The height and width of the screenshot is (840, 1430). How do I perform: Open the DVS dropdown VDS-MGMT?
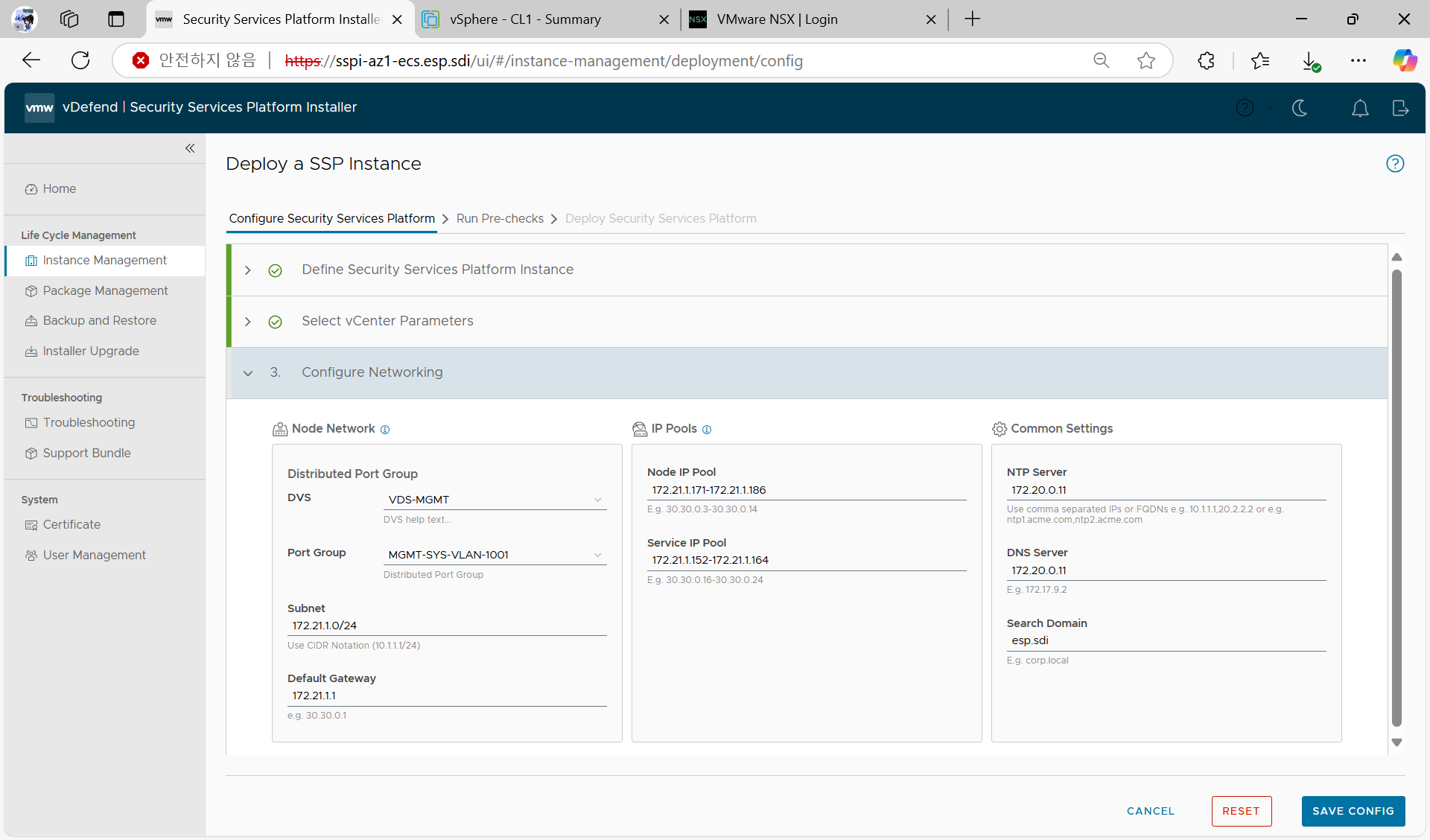(x=495, y=500)
